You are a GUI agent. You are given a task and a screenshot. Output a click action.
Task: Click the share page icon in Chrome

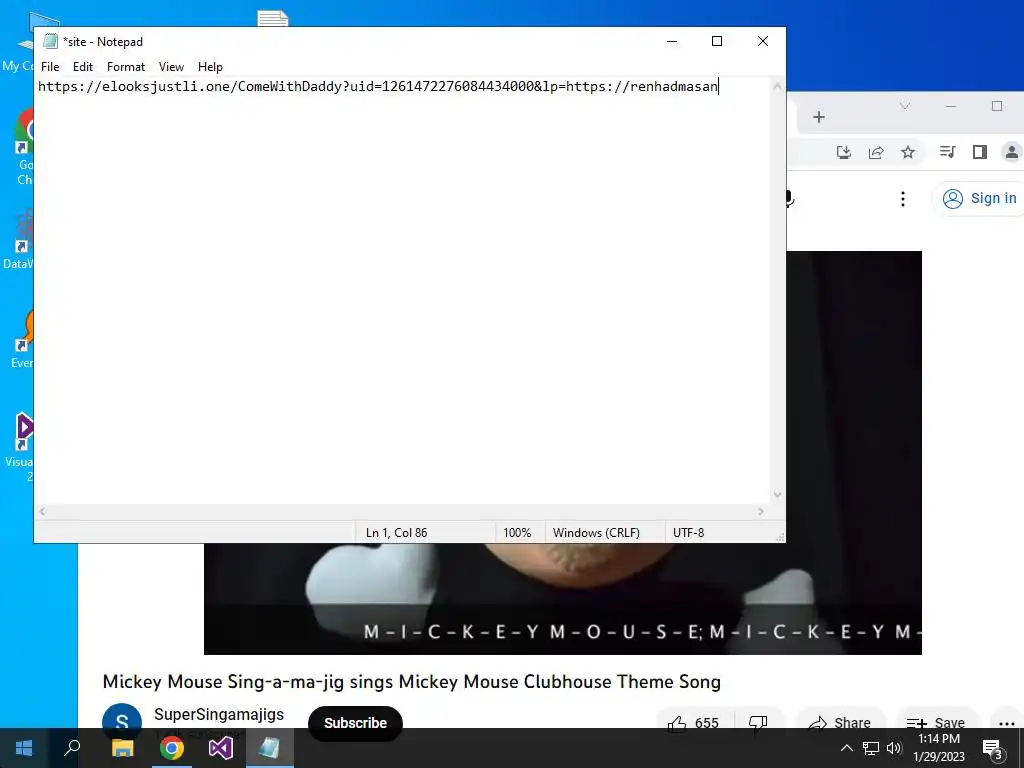click(x=876, y=152)
